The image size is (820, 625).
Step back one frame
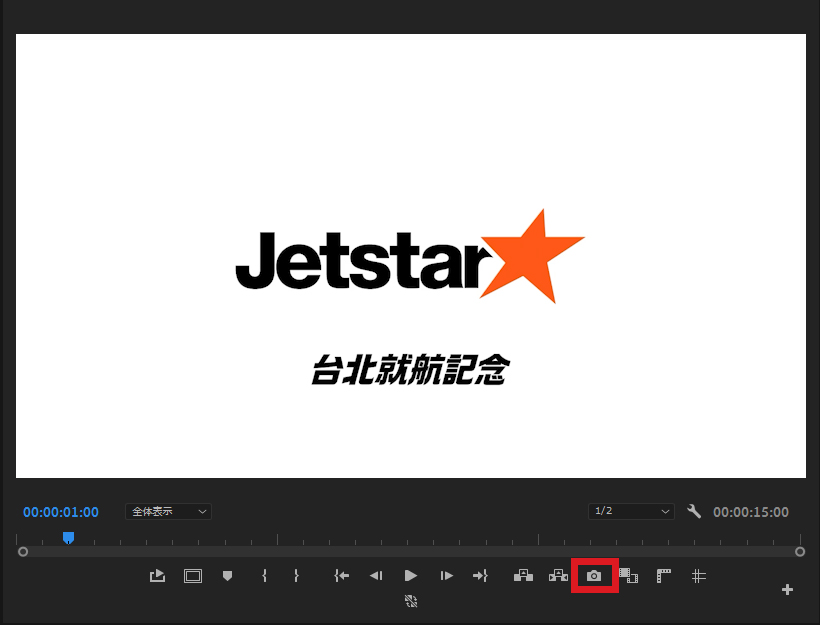(x=376, y=576)
